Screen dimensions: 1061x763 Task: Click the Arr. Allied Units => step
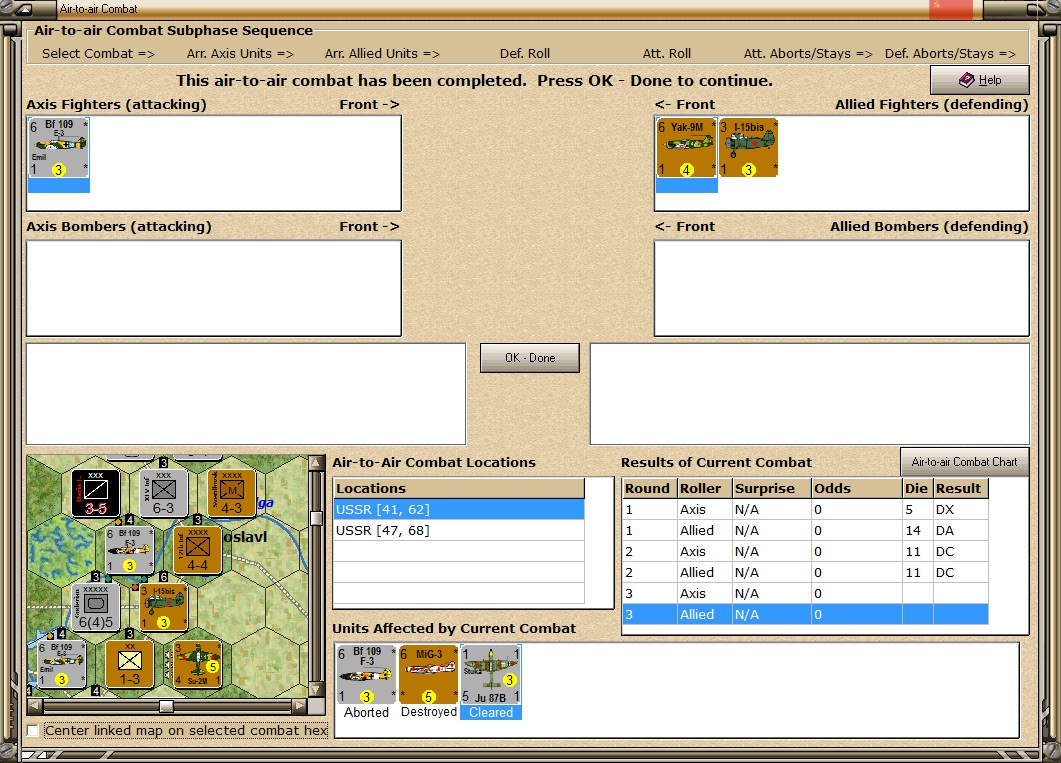click(382, 53)
